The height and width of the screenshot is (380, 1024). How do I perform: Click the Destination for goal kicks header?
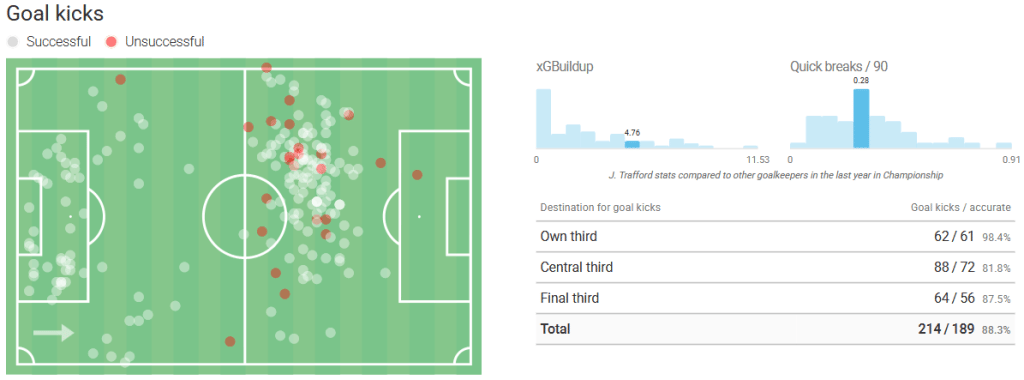[600, 208]
